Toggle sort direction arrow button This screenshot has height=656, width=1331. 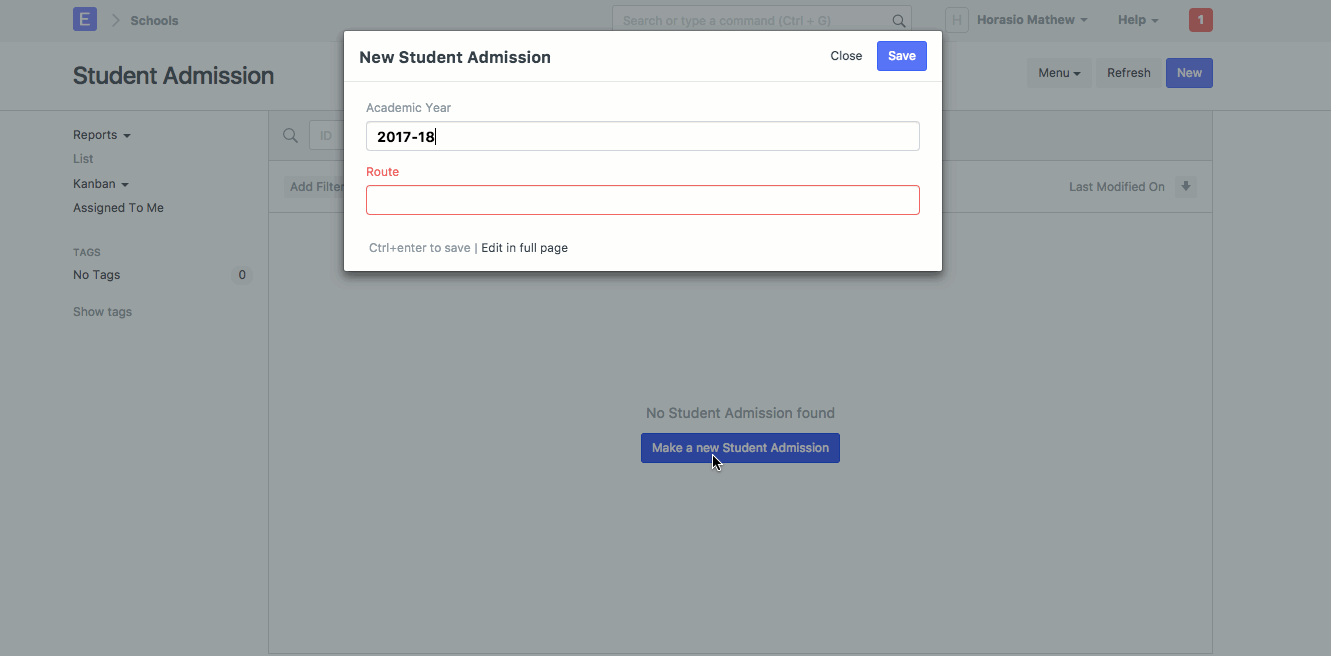(1185, 187)
